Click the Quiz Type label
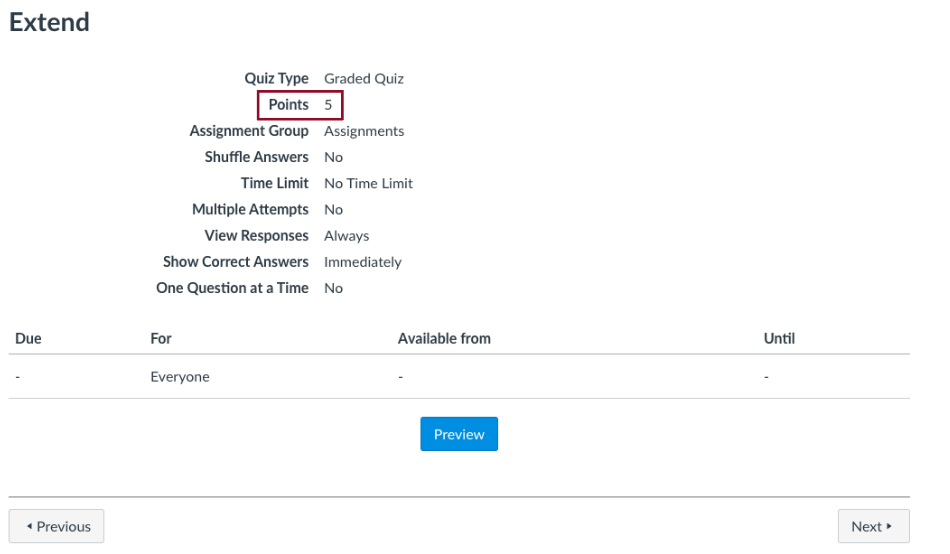950x554 pixels. 276,78
